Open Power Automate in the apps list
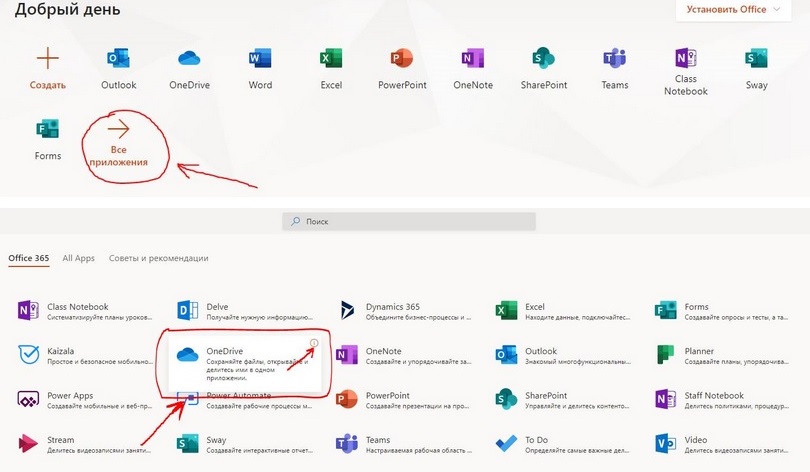Image resolution: width=810 pixels, height=472 pixels. [245, 401]
